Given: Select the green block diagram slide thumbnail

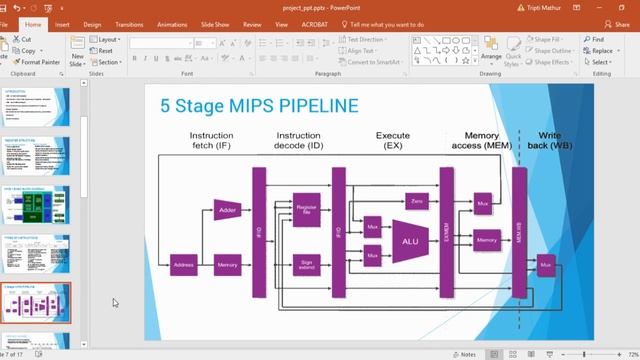Looking at the screenshot, I should point(36,205).
